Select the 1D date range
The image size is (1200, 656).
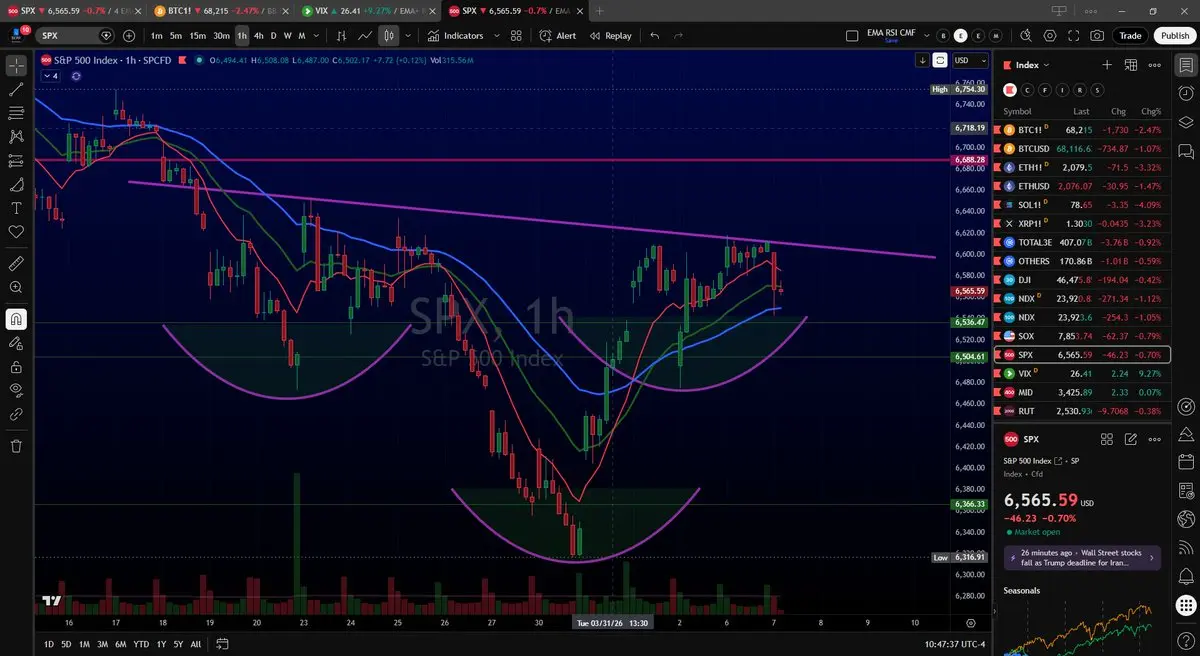[49, 644]
